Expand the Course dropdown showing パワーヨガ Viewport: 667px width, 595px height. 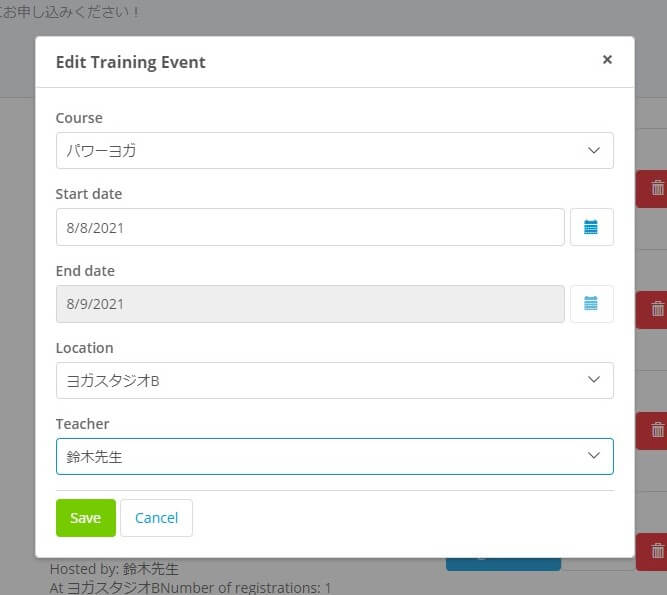click(334, 151)
